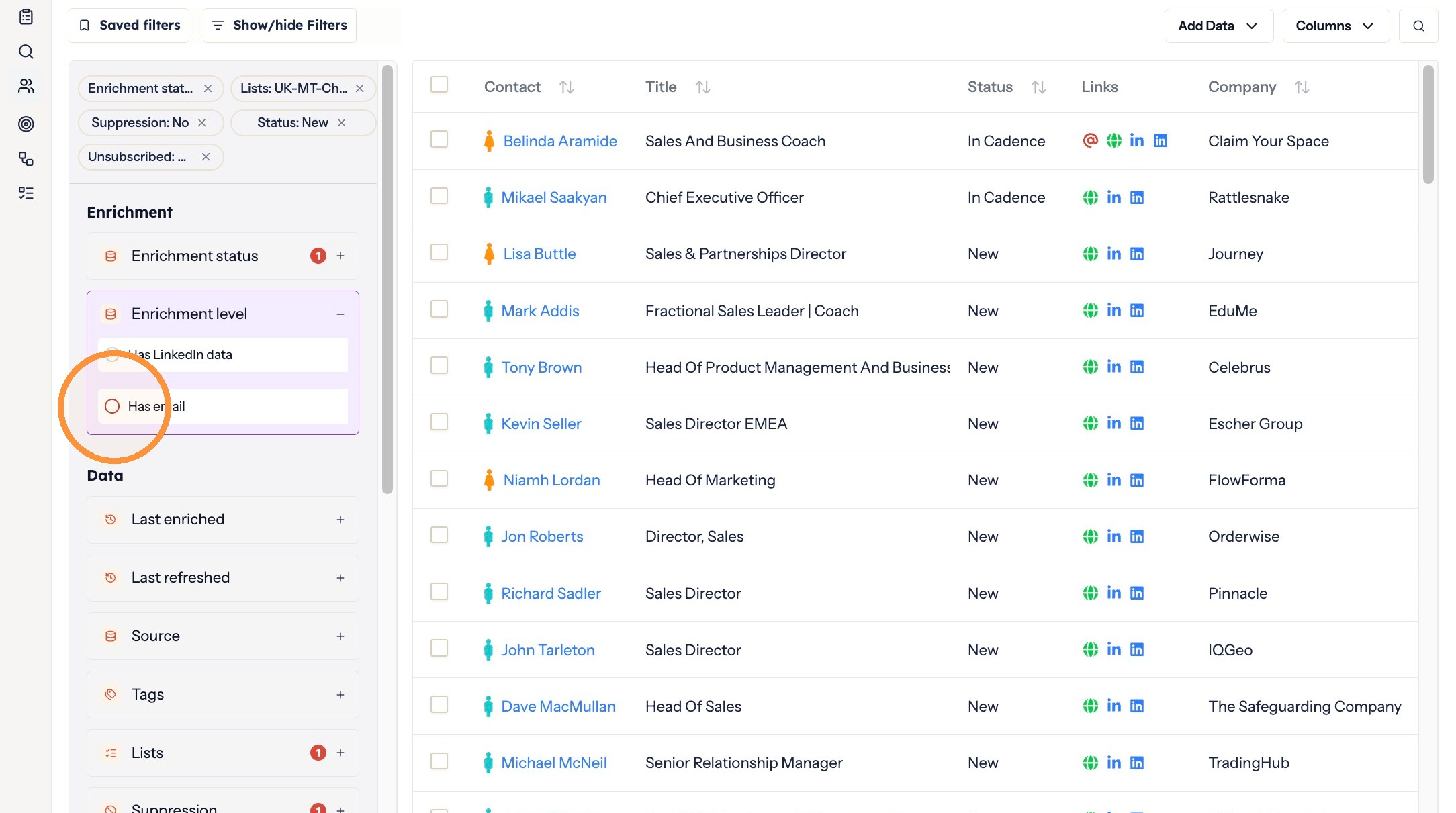Expand the Enrichment status filter
The height and width of the screenshot is (813, 1456).
(x=340, y=256)
